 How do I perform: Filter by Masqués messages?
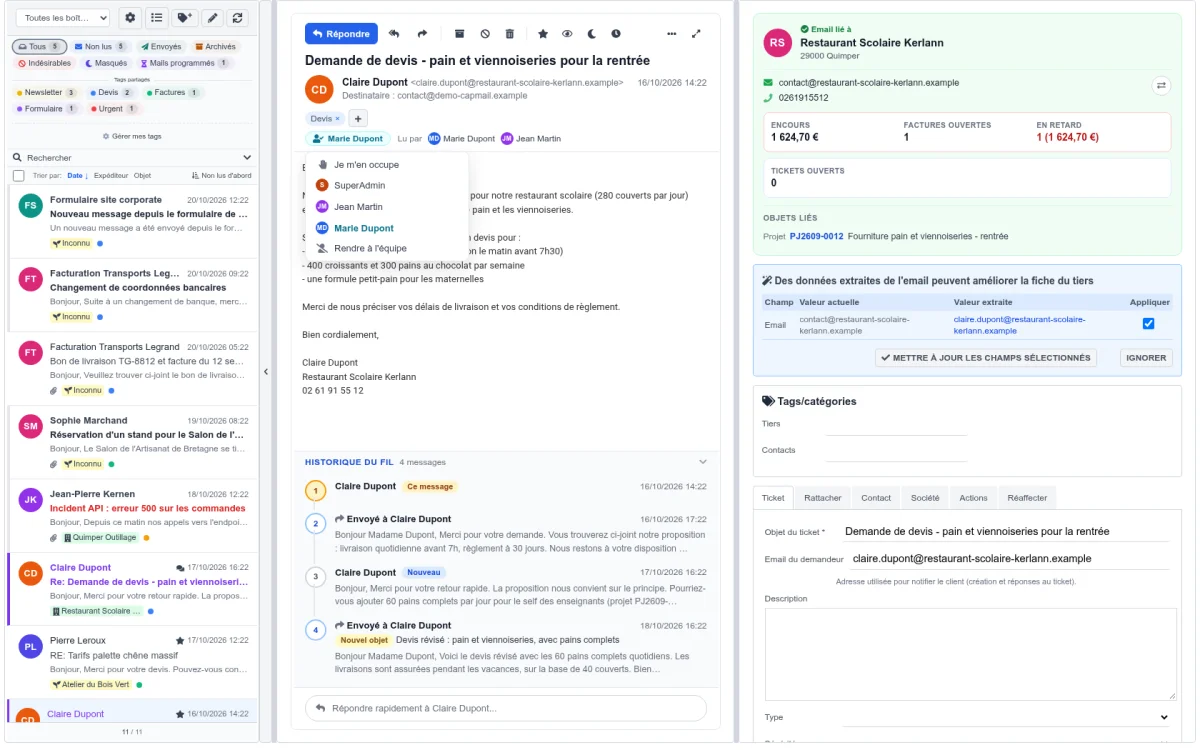(x=106, y=63)
